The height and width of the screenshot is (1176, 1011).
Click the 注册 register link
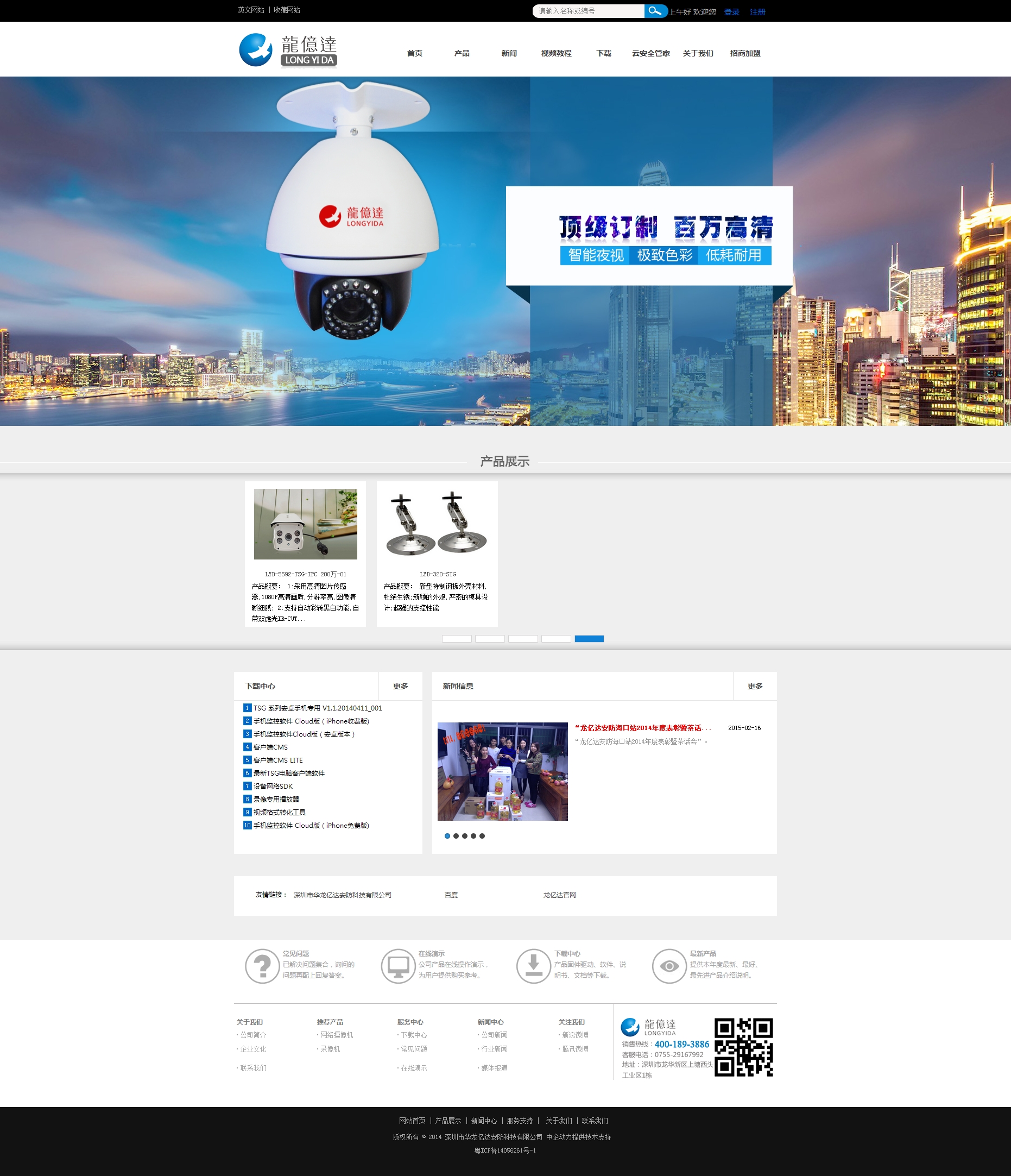757,12
